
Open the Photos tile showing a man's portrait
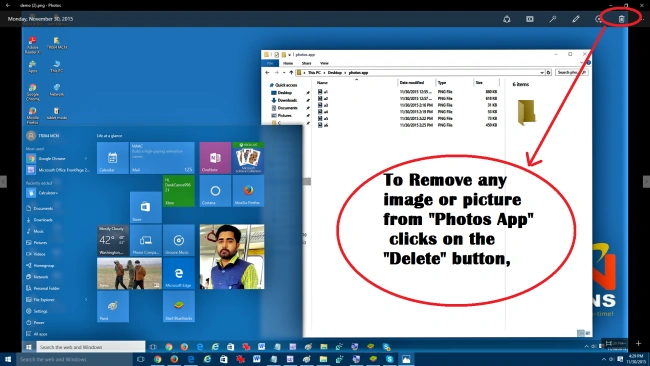pos(232,257)
